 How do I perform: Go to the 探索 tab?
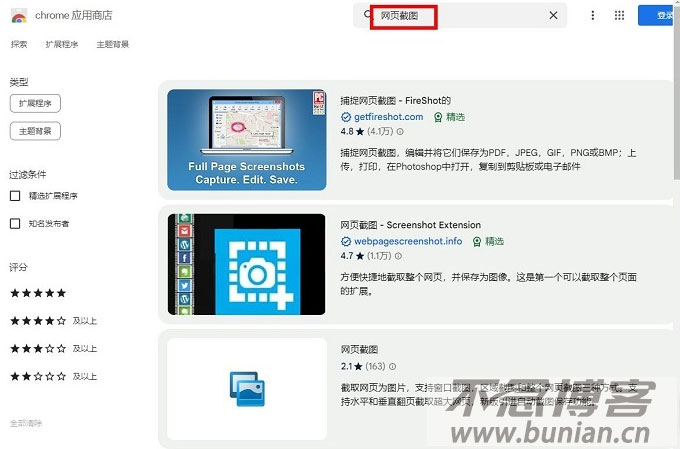click(x=19, y=45)
